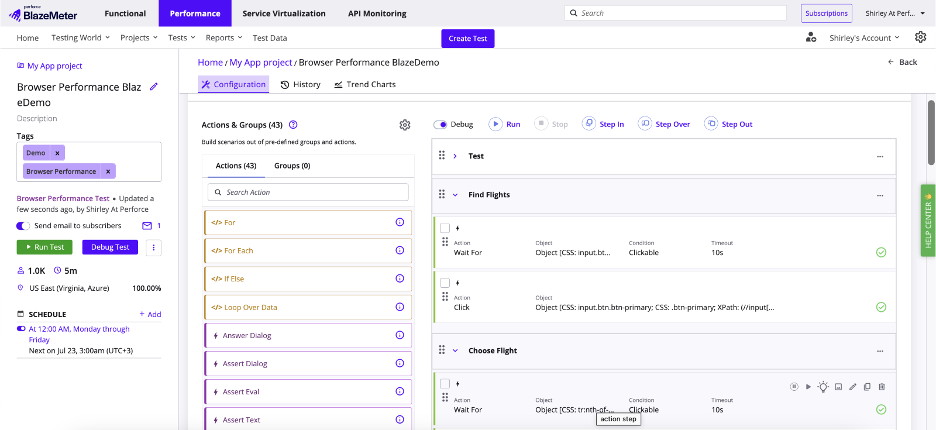Toggle the Debug switch
This screenshot has height=430, width=936.
[440, 125]
